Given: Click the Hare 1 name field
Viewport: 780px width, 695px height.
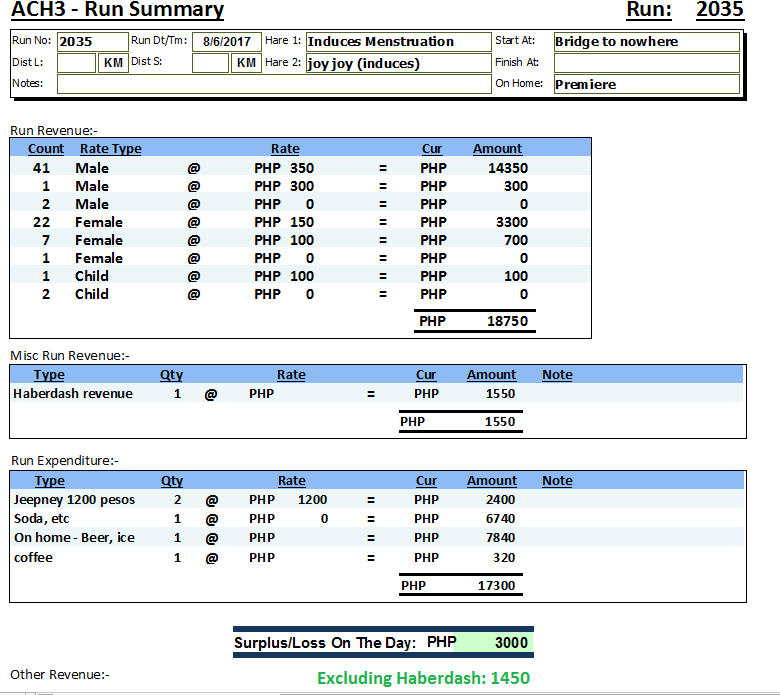Looking at the screenshot, I should [396, 42].
